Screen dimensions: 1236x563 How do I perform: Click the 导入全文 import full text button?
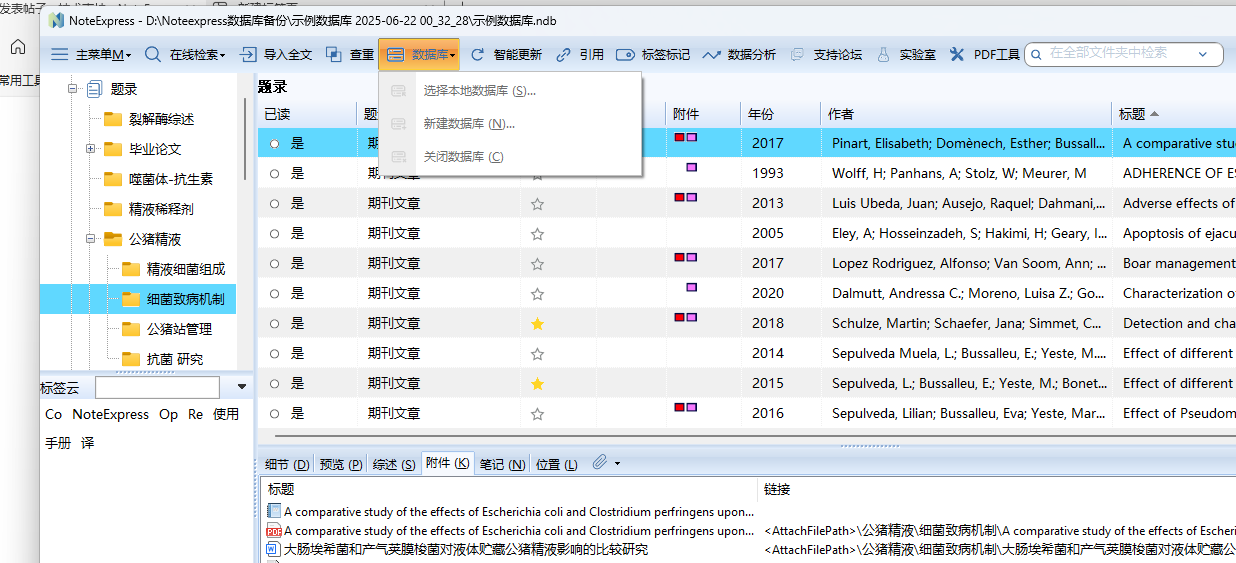tap(276, 55)
